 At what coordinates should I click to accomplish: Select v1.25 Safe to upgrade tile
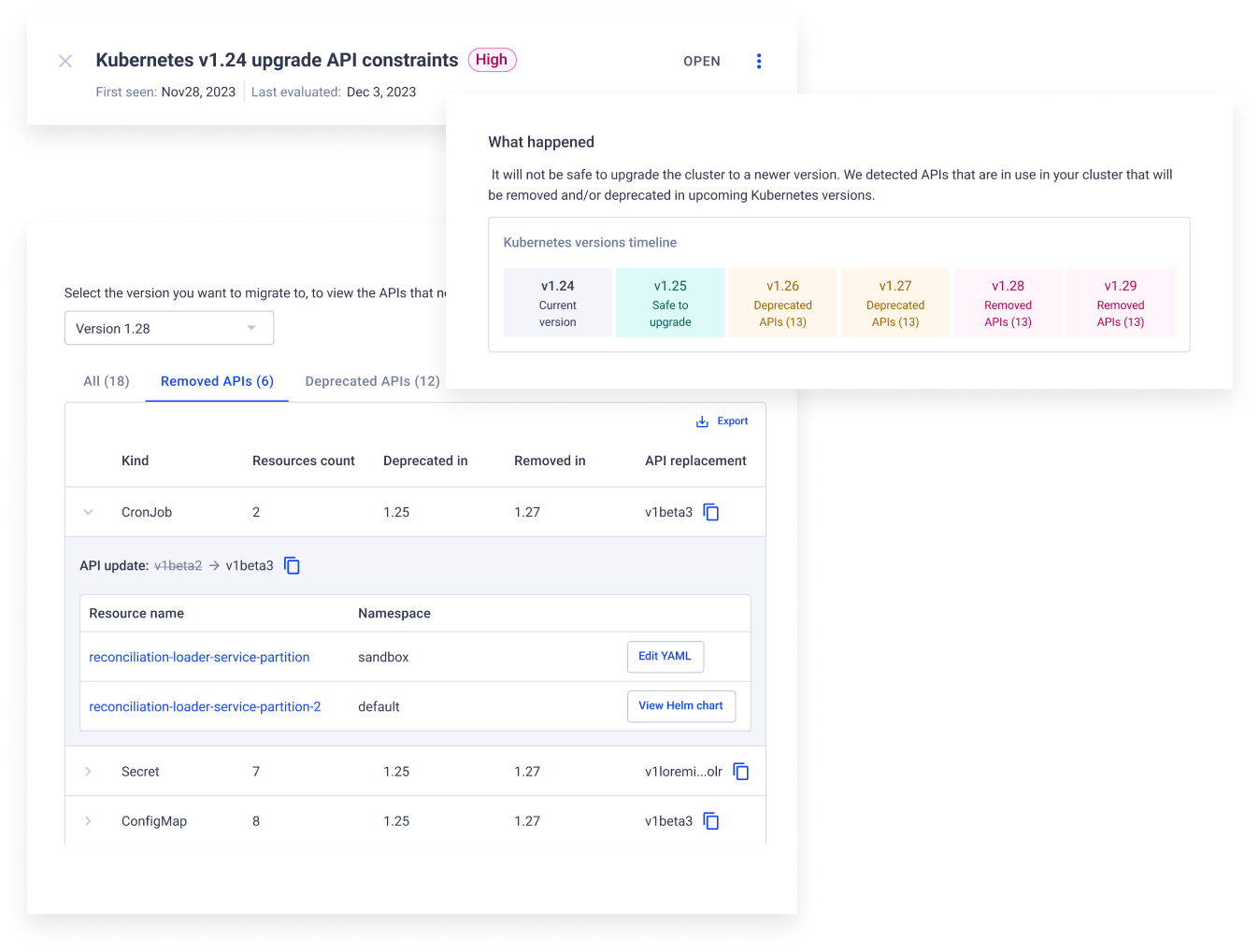[670, 303]
